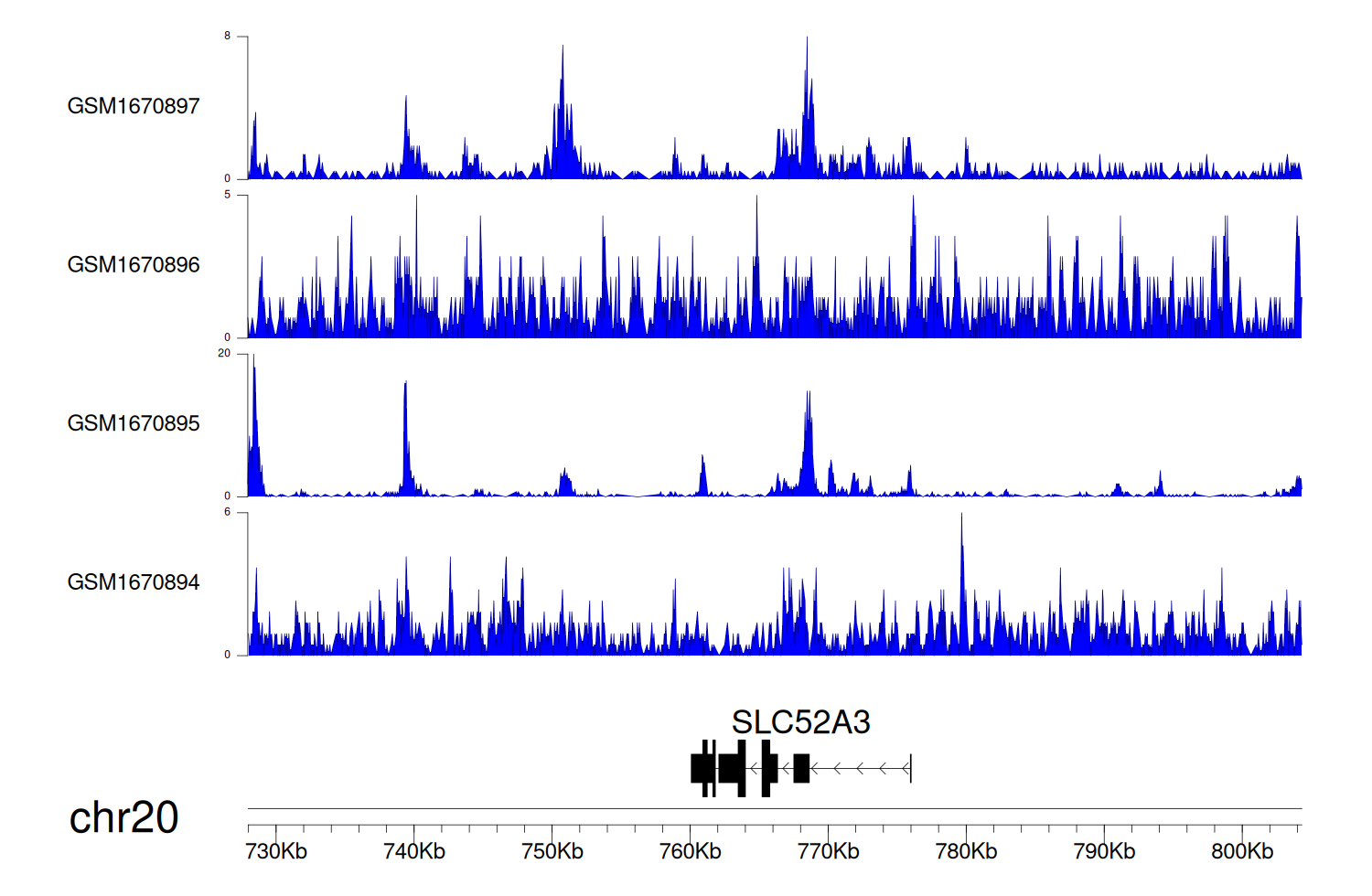Select the GSM1670894 track label
The image size is (1372, 896).
tap(134, 582)
